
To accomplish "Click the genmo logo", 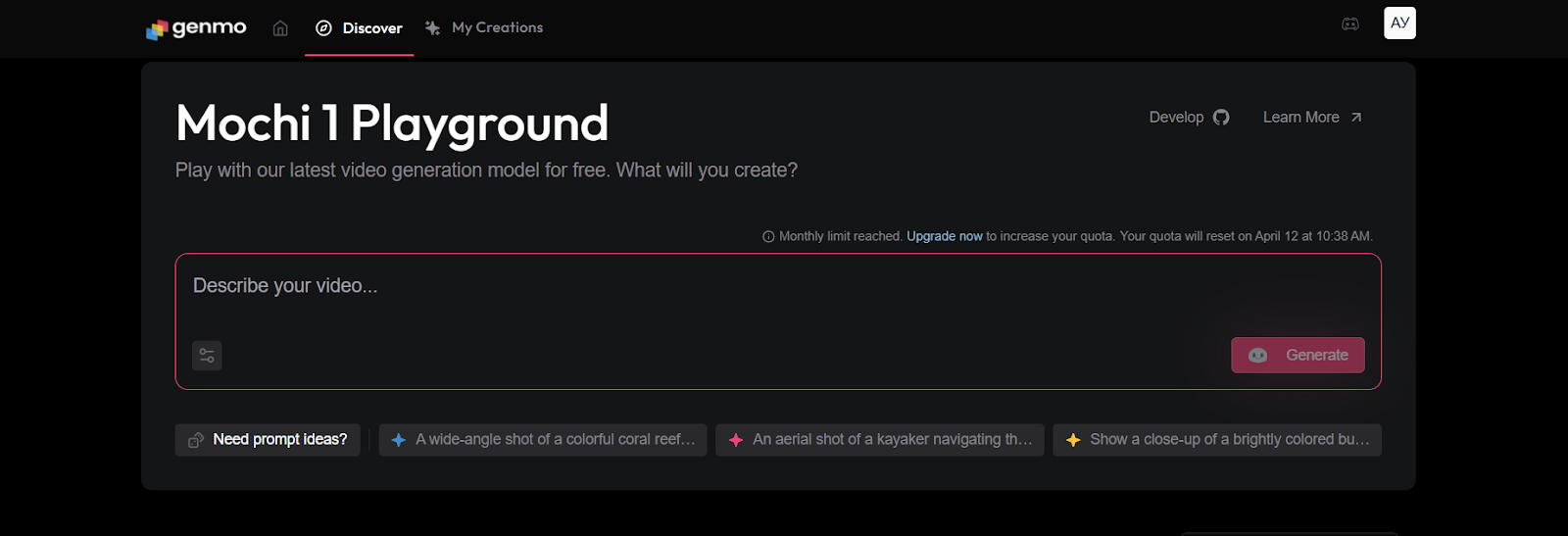I will click(196, 28).
